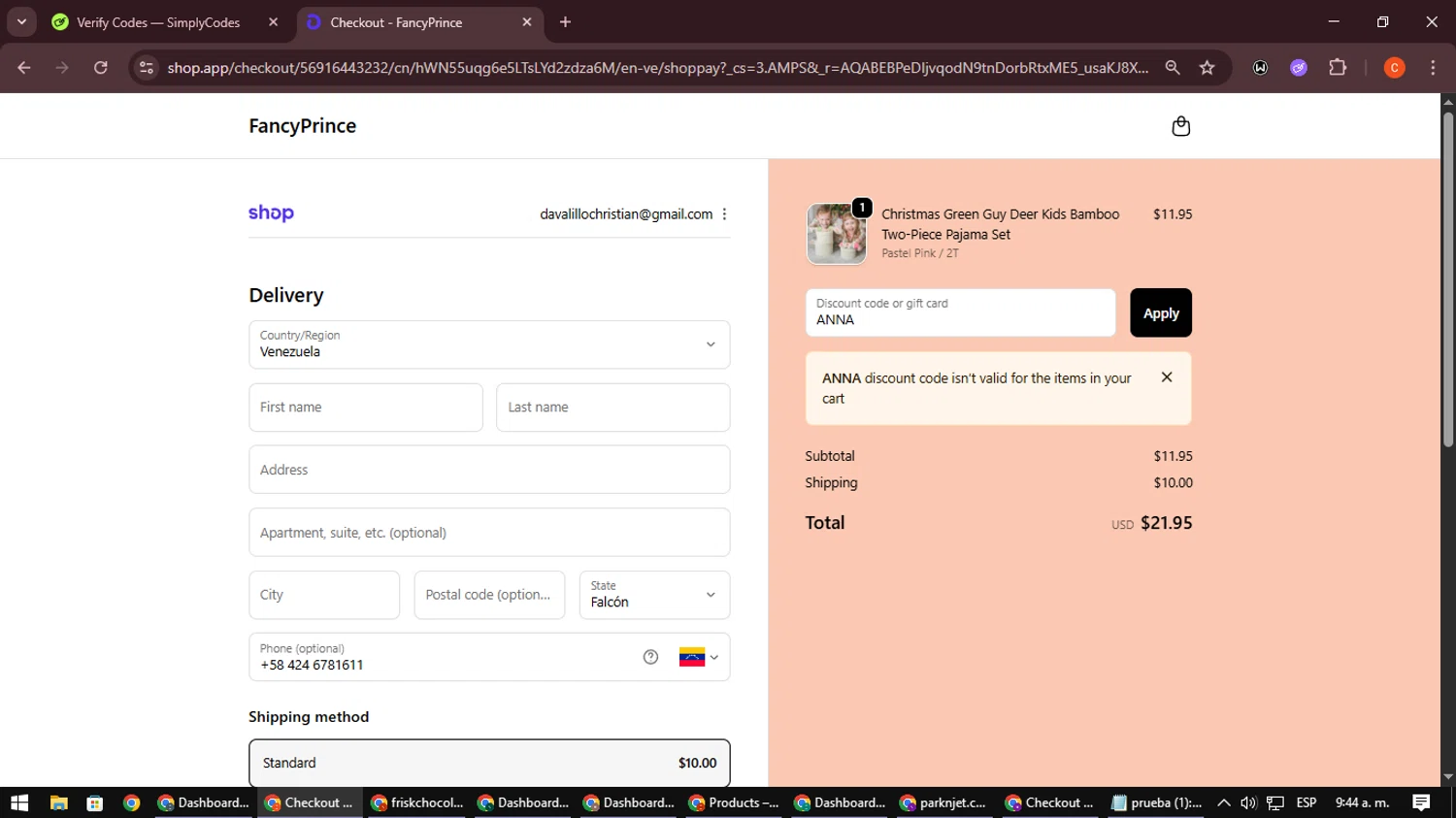This screenshot has height=818, width=1456.
Task: Click the pinned Chrome taskbar icon
Action: [132, 802]
